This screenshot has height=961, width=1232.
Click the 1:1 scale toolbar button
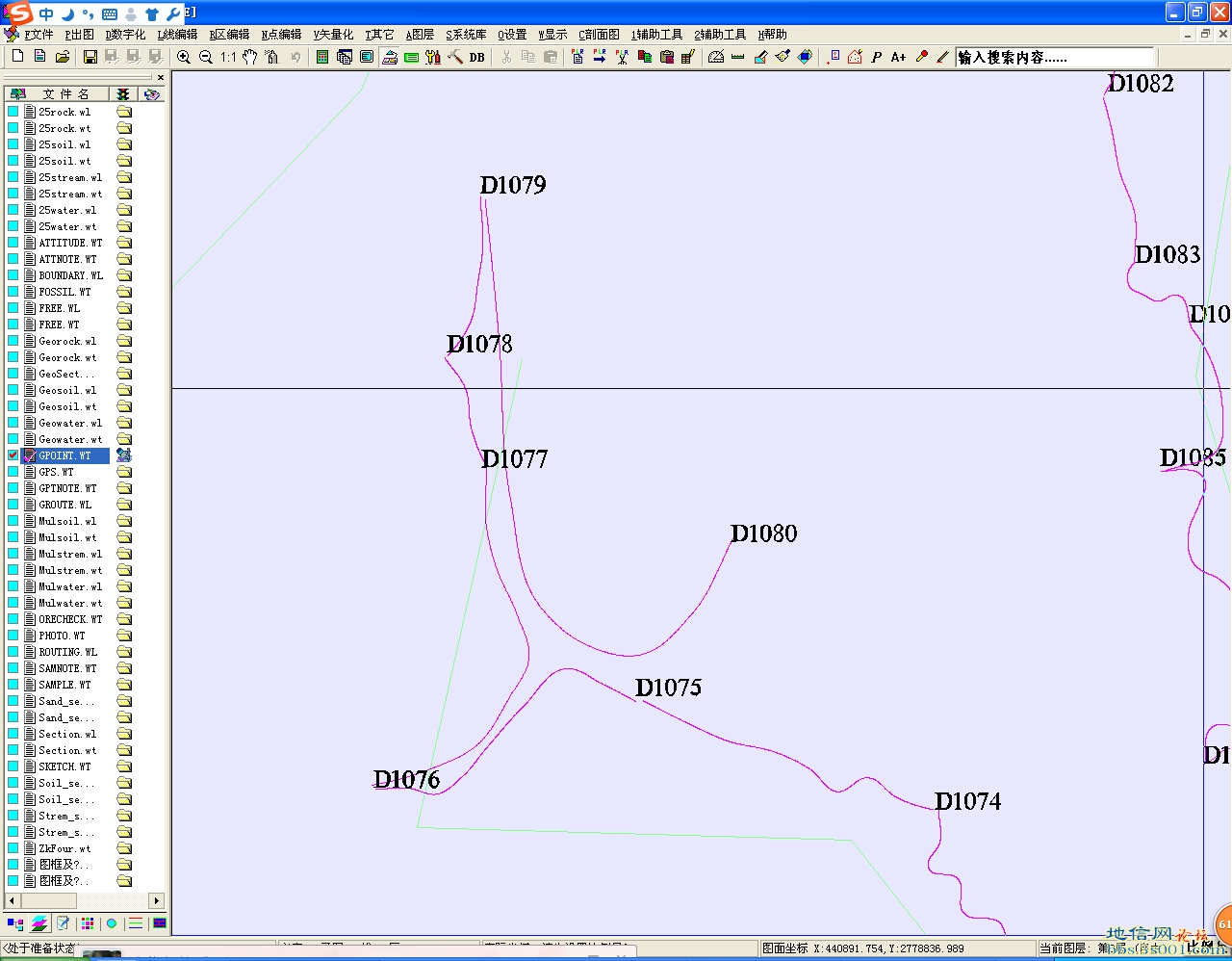pos(228,57)
